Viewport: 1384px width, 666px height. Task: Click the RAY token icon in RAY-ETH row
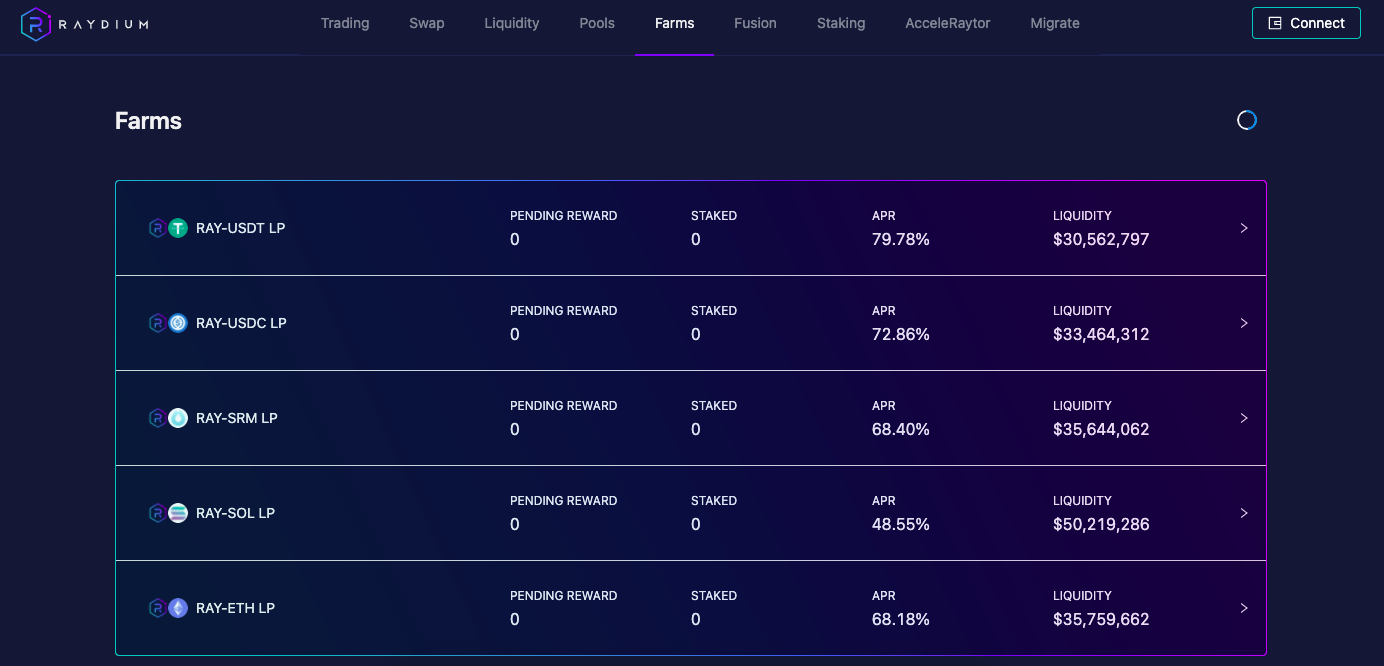(157, 608)
